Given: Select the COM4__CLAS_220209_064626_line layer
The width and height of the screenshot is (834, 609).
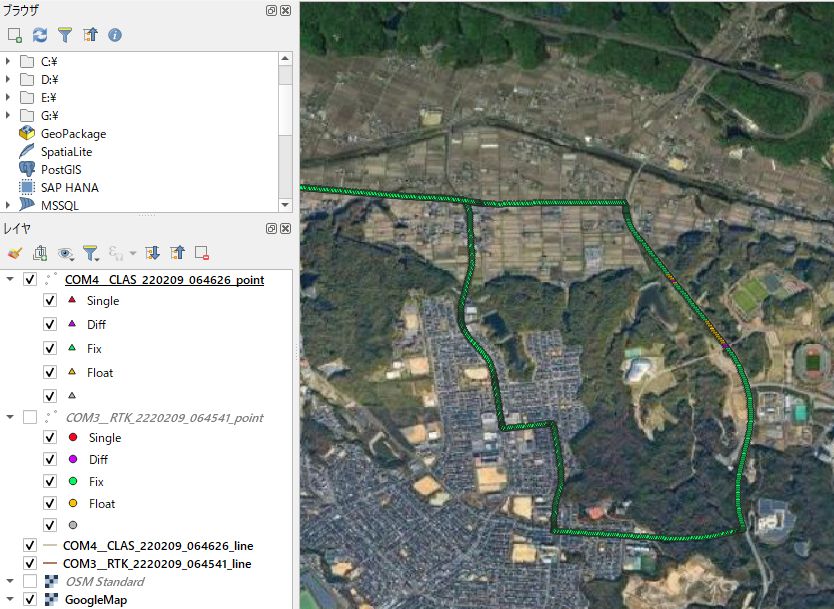Looking at the screenshot, I should click(157, 546).
